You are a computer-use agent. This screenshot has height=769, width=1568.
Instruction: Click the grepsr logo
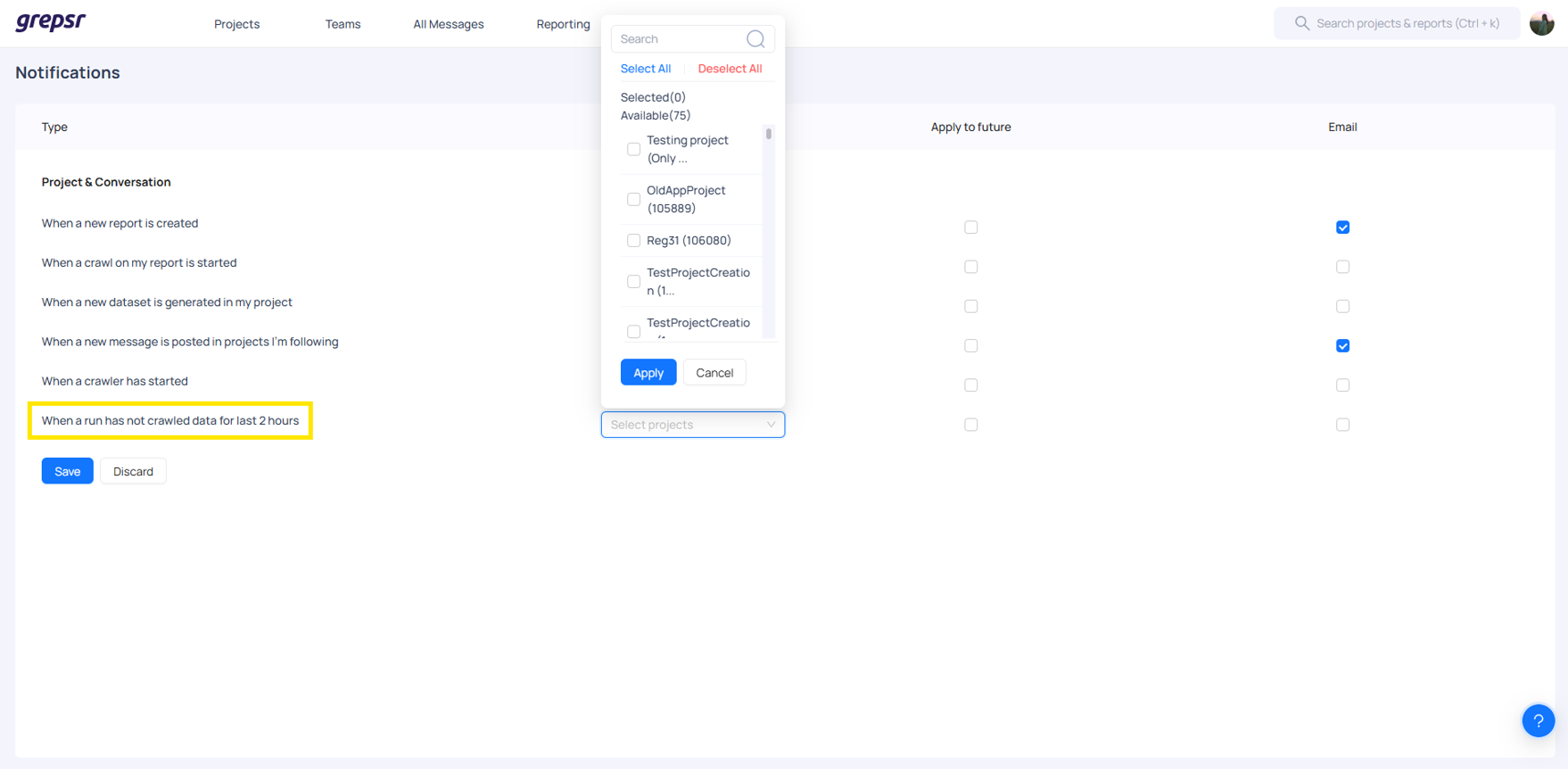tap(51, 22)
